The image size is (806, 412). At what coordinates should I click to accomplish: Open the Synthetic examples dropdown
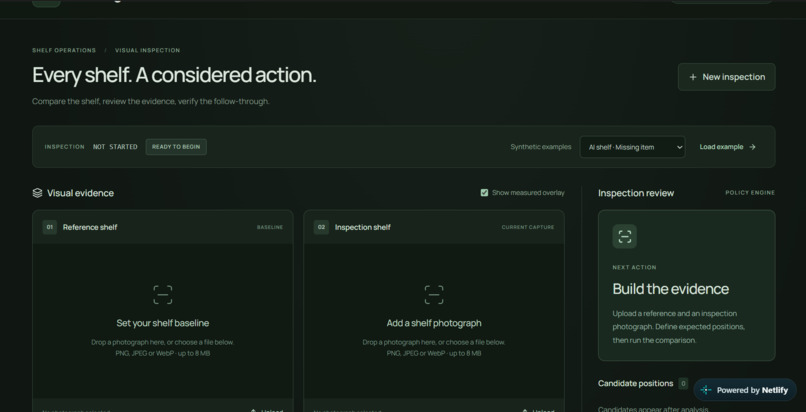[x=632, y=147]
